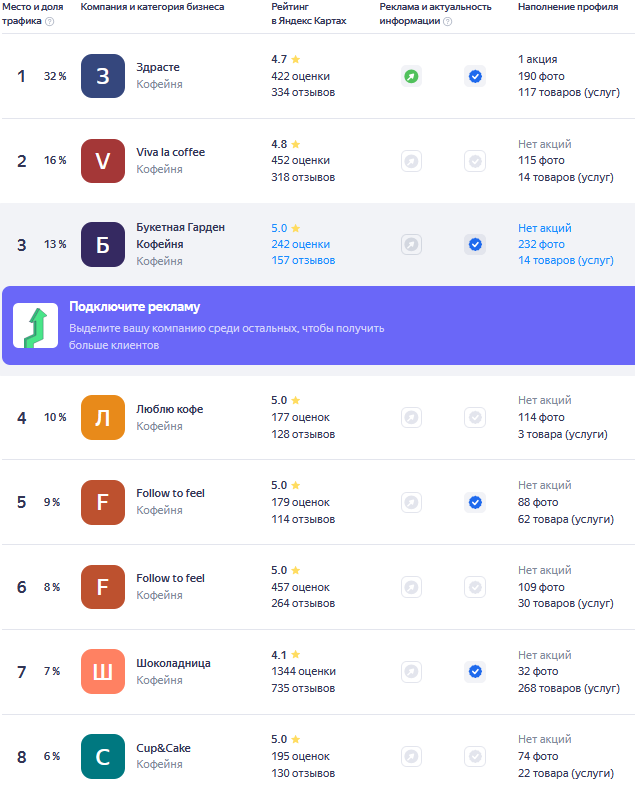This screenshot has width=635, height=795.
Task: Click the help icon beside 'информации' header
Action: point(448,21)
